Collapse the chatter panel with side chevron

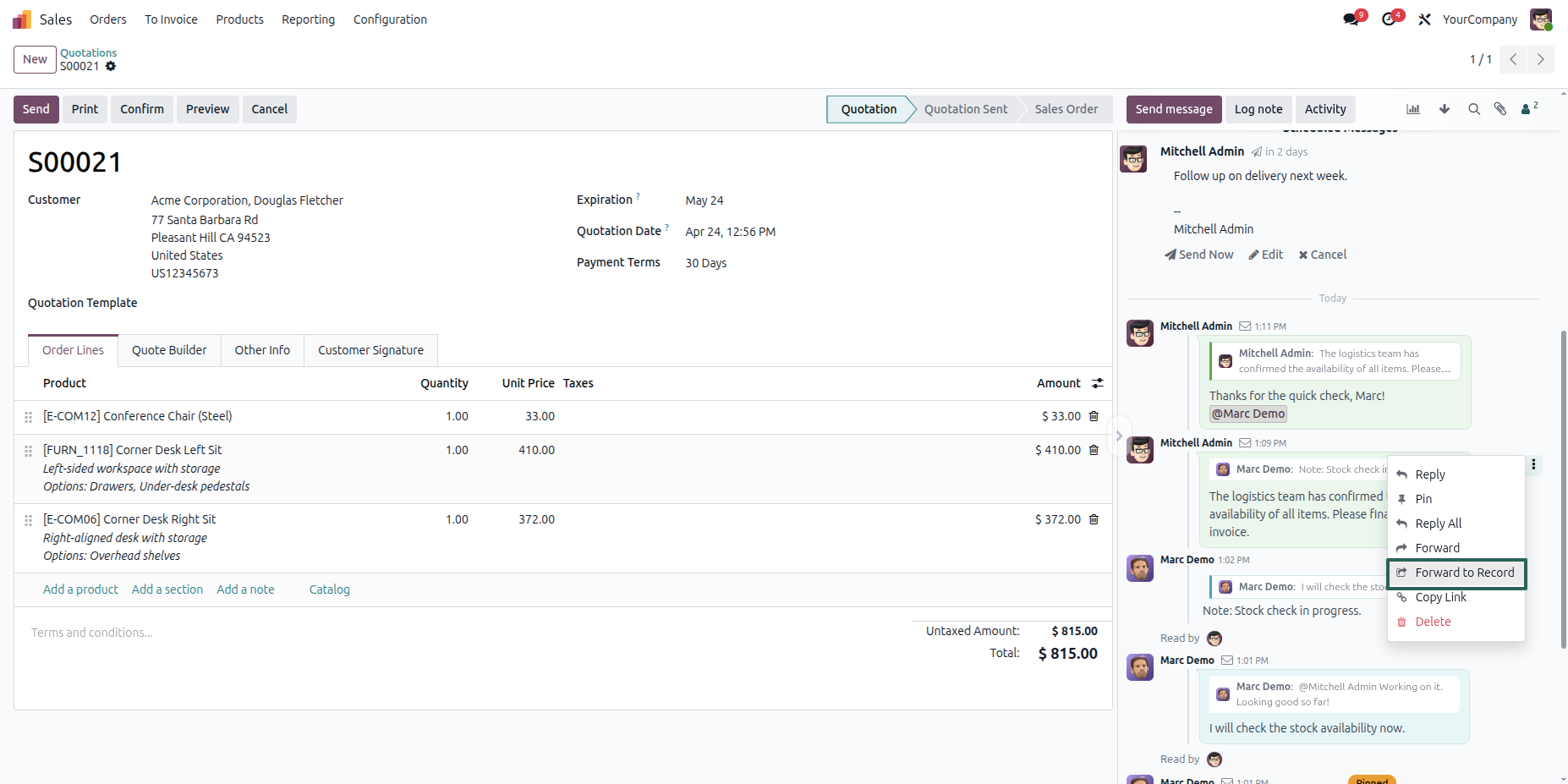click(x=1119, y=436)
